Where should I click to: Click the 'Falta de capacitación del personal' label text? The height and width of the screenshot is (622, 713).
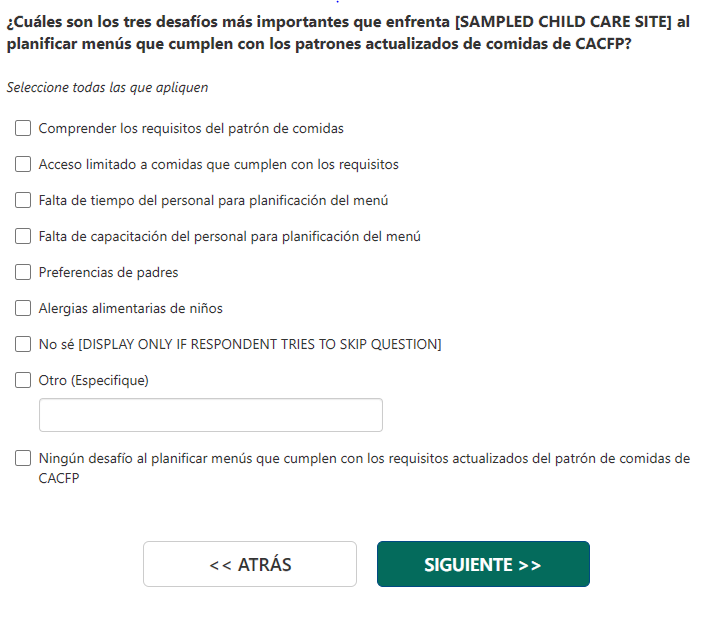coord(229,236)
